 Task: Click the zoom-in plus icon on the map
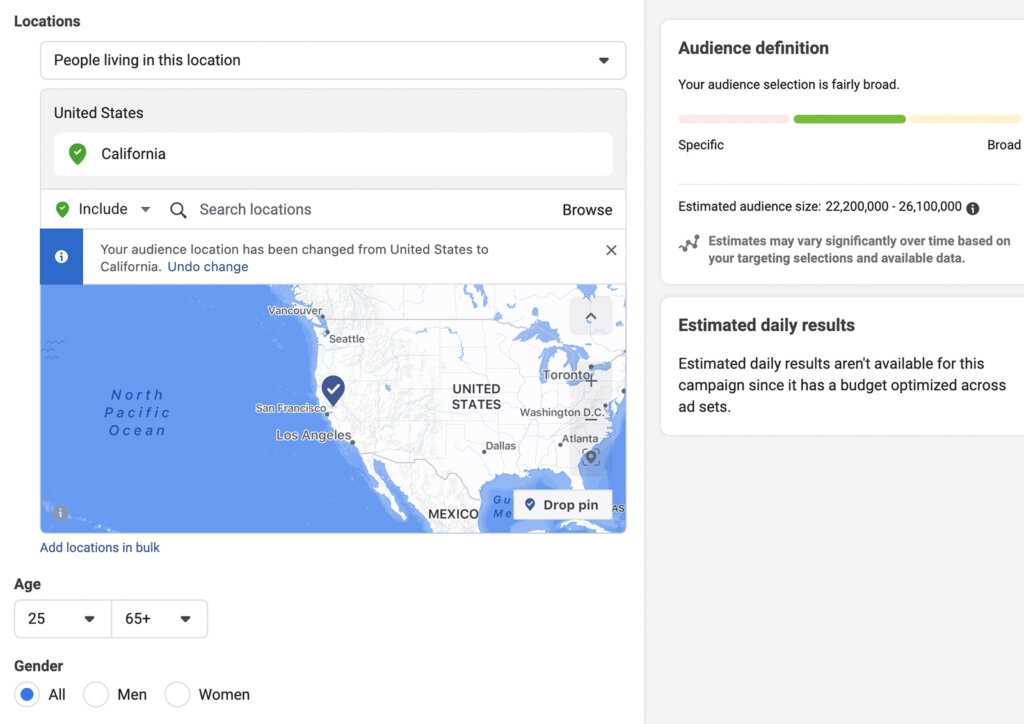(x=591, y=381)
